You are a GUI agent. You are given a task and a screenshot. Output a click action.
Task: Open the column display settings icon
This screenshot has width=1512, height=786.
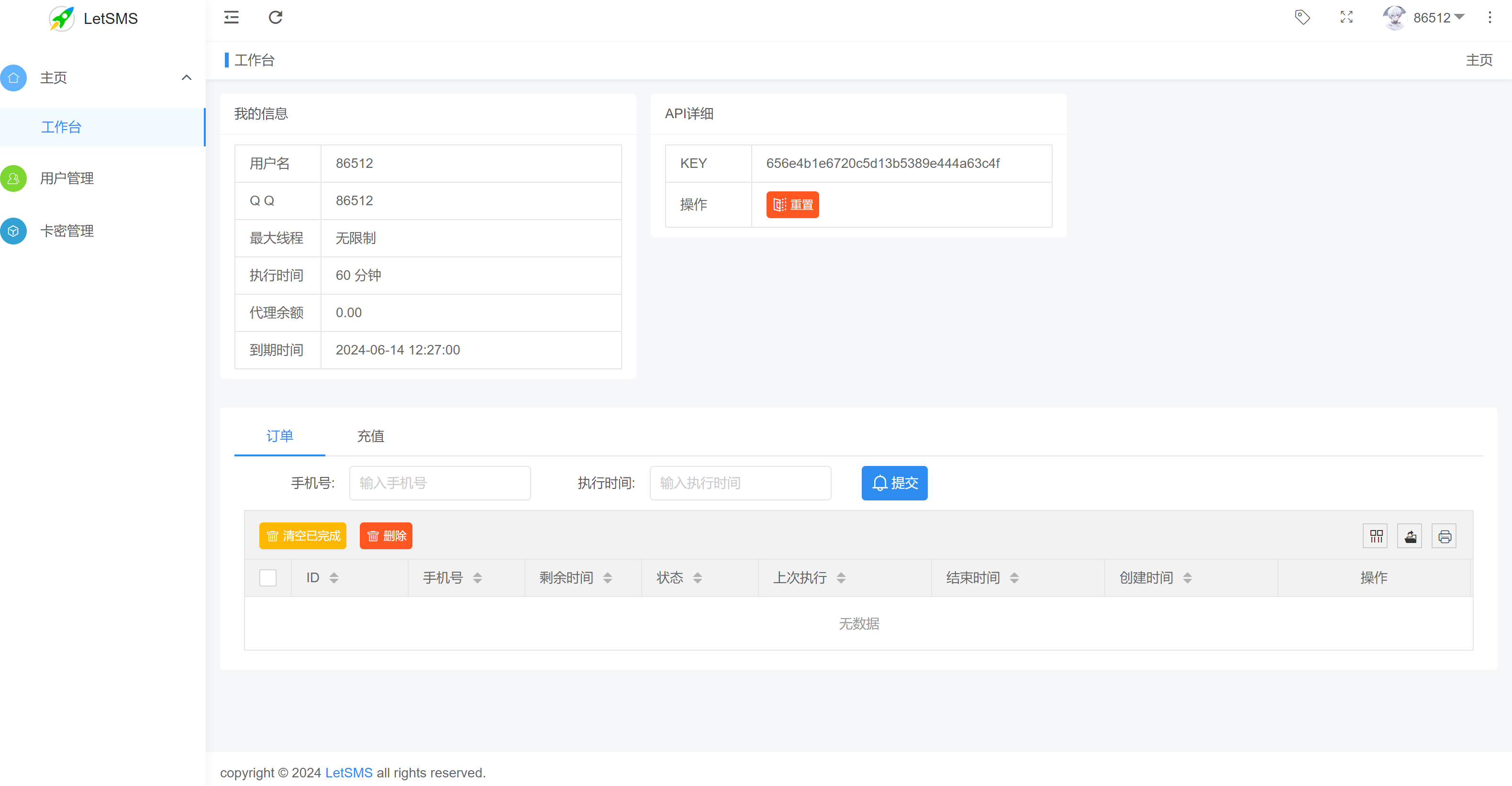point(1375,535)
